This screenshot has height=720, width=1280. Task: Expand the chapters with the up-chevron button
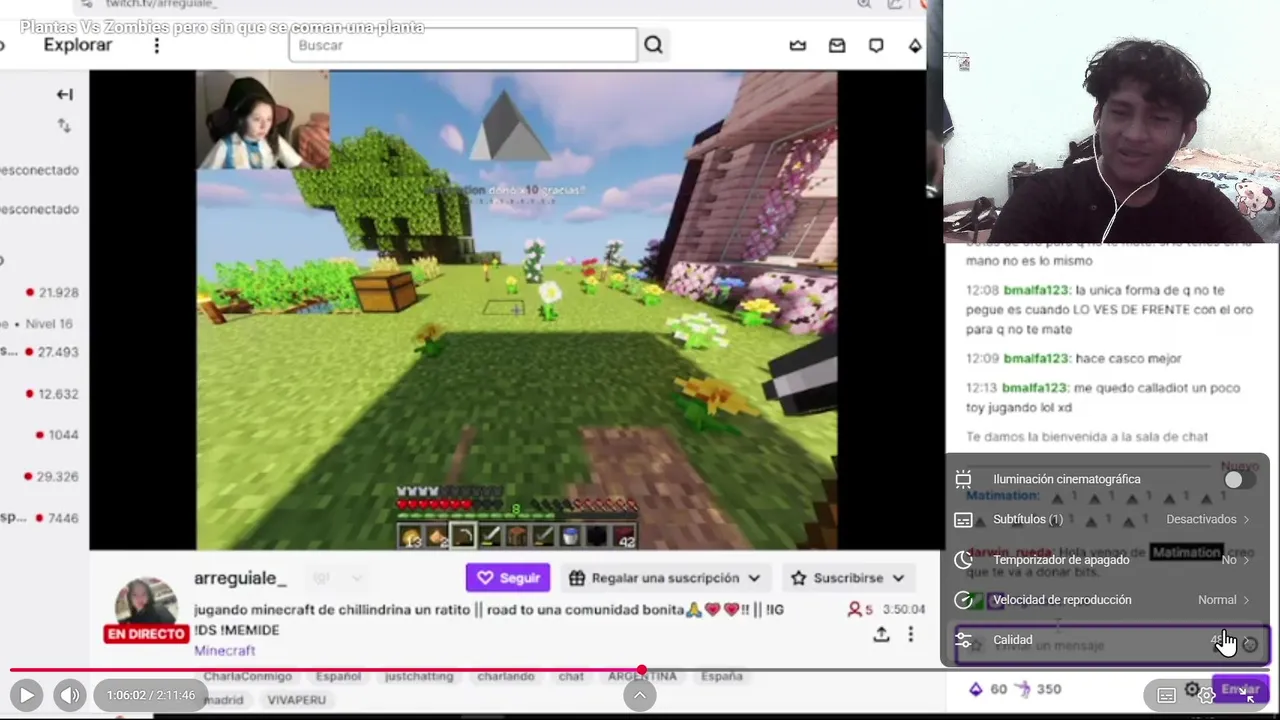(639, 695)
